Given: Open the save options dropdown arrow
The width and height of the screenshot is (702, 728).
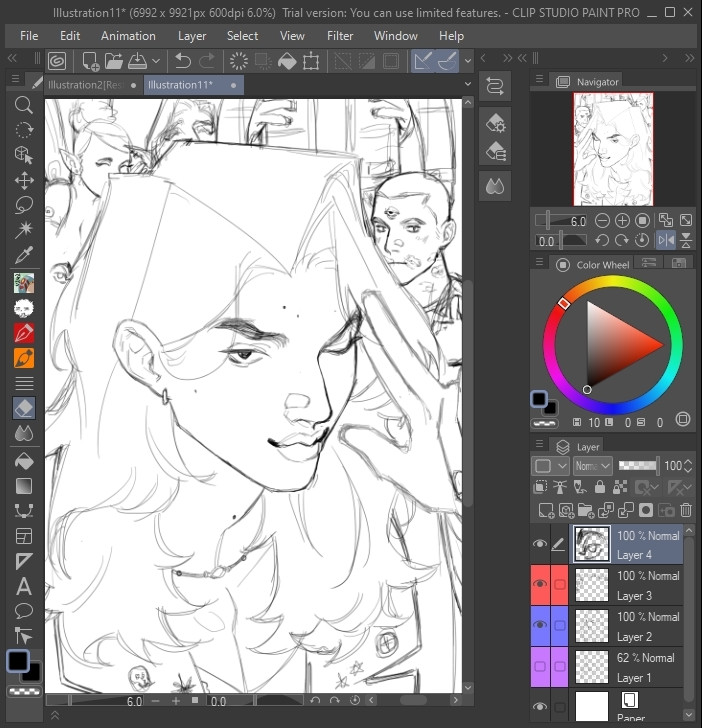Looking at the screenshot, I should [x=156, y=61].
